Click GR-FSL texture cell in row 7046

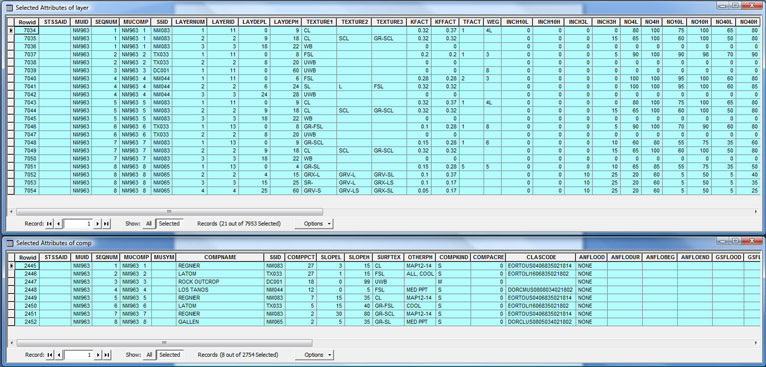pyautogui.click(x=319, y=126)
